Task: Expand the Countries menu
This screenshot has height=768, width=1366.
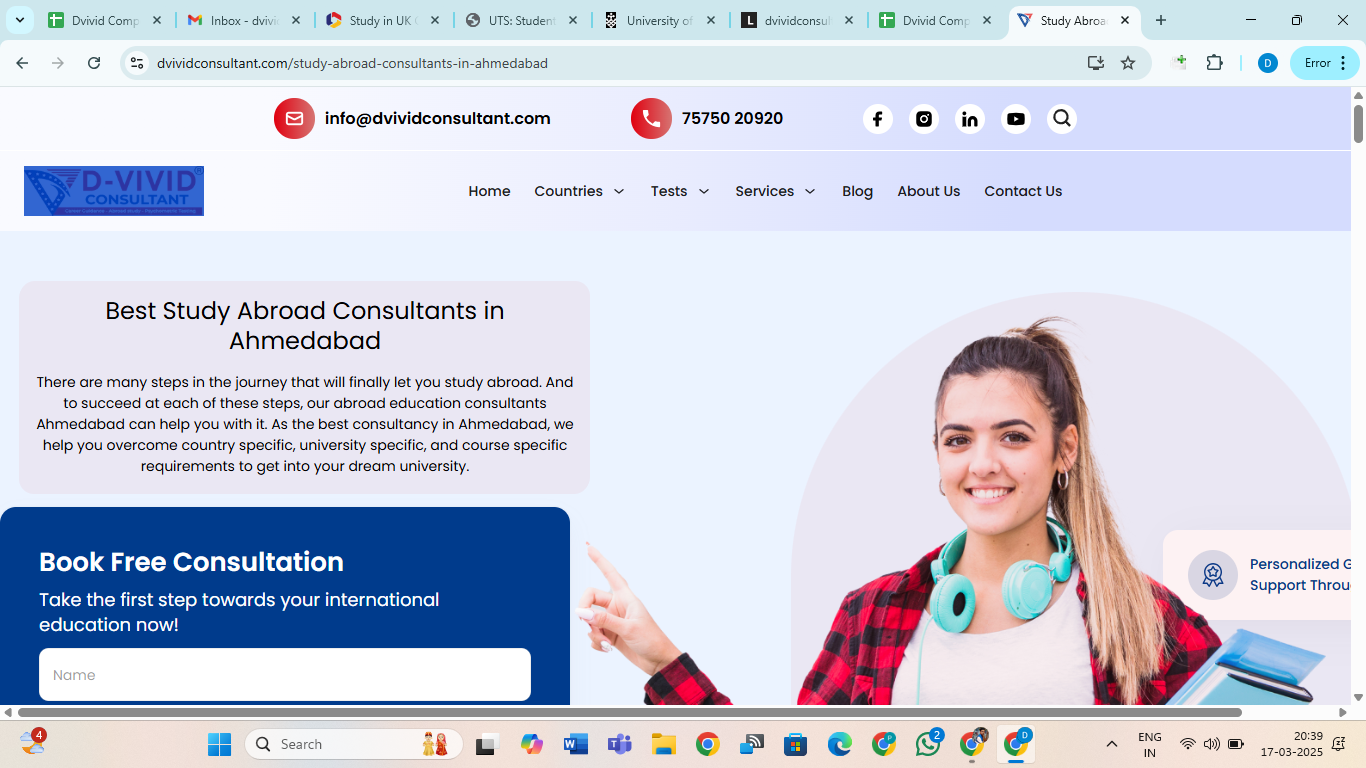Action: (x=579, y=191)
